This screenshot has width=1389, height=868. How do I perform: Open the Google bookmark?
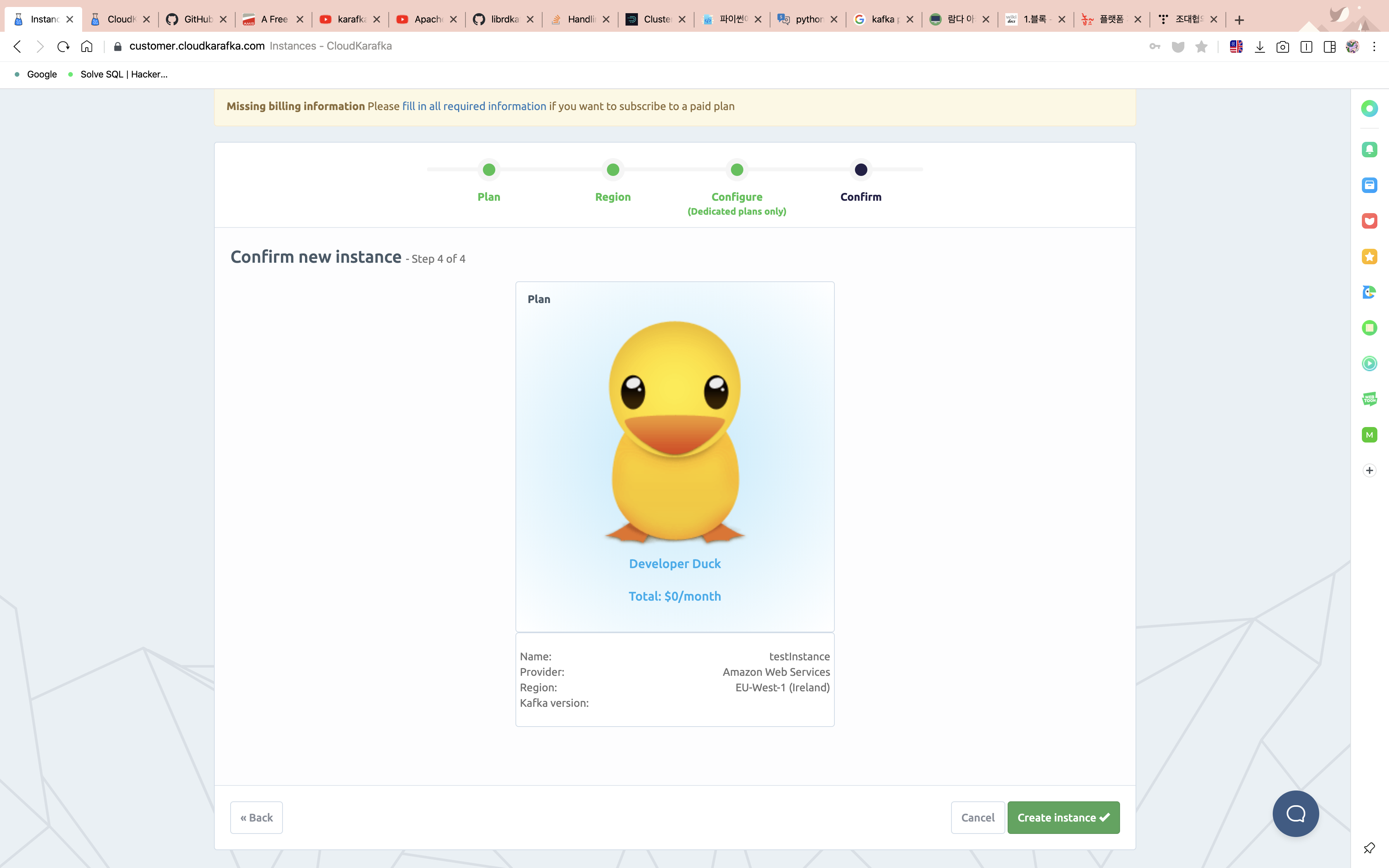coord(42,74)
